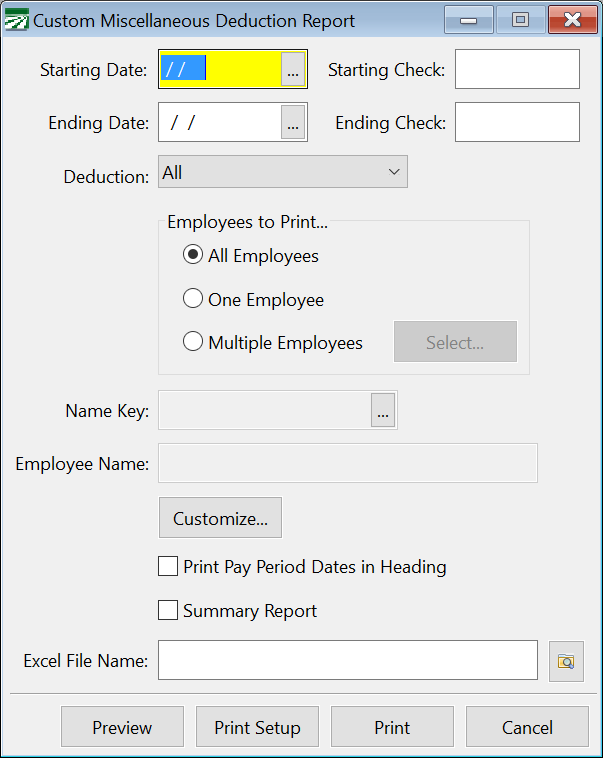Viewport: 603px width, 758px height.
Task: Open Ending Date calendar lookup button
Action: pyautogui.click(x=293, y=122)
